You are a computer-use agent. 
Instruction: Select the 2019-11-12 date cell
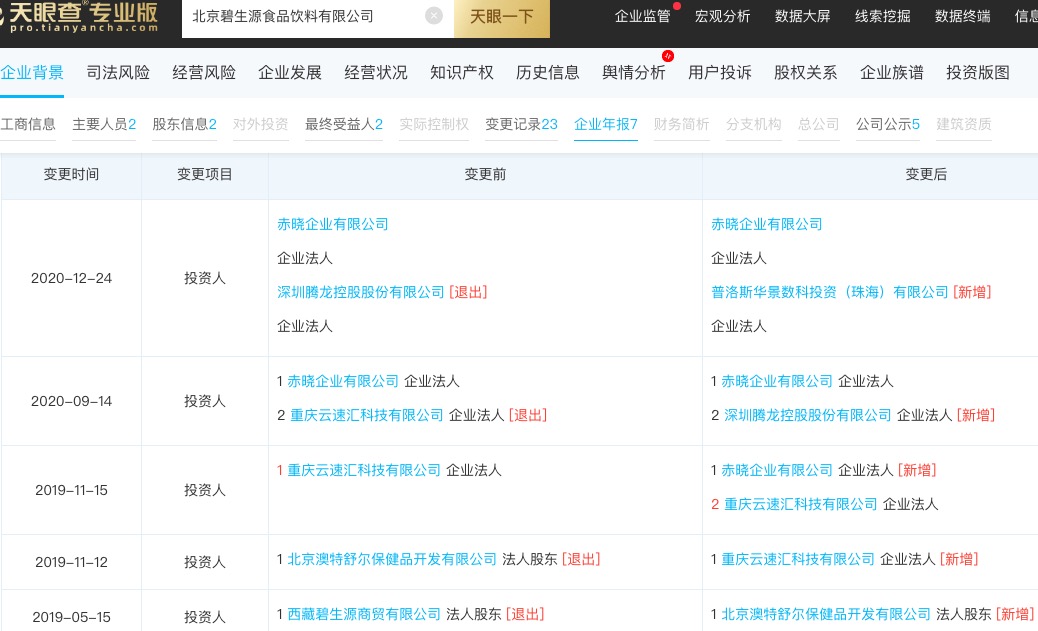click(71, 562)
